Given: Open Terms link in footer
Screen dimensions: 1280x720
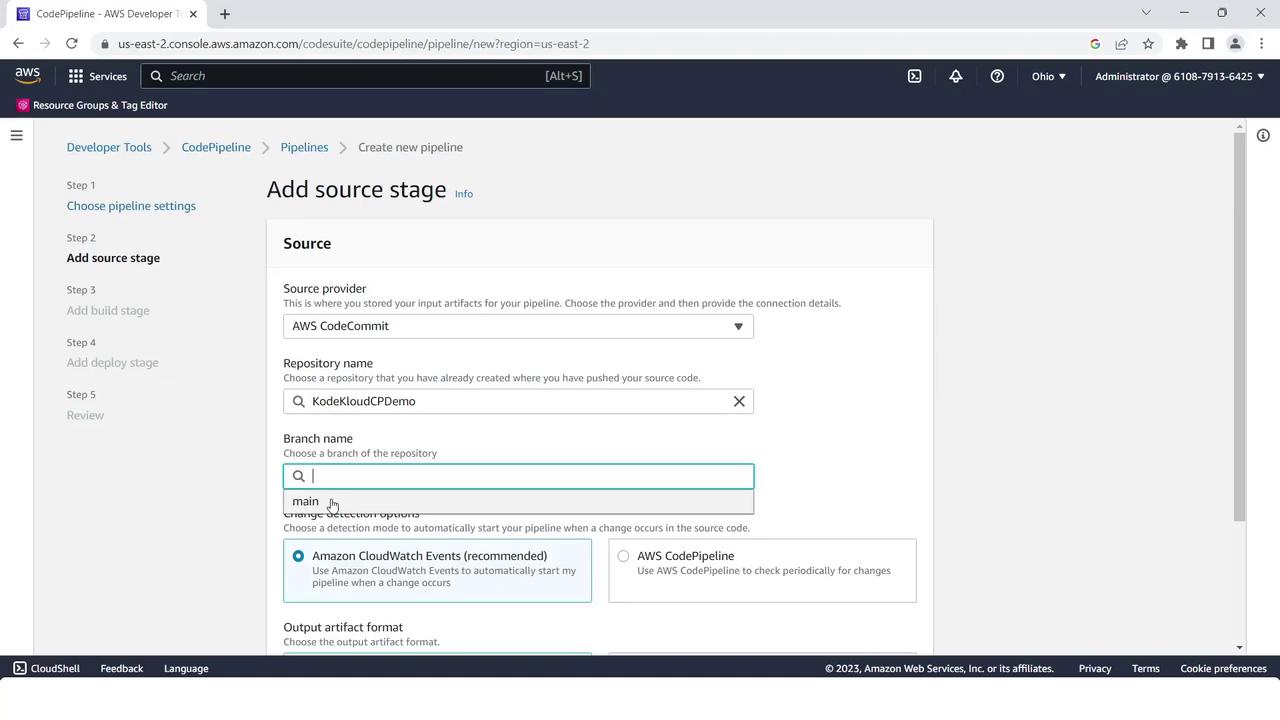Looking at the screenshot, I should (1146, 668).
